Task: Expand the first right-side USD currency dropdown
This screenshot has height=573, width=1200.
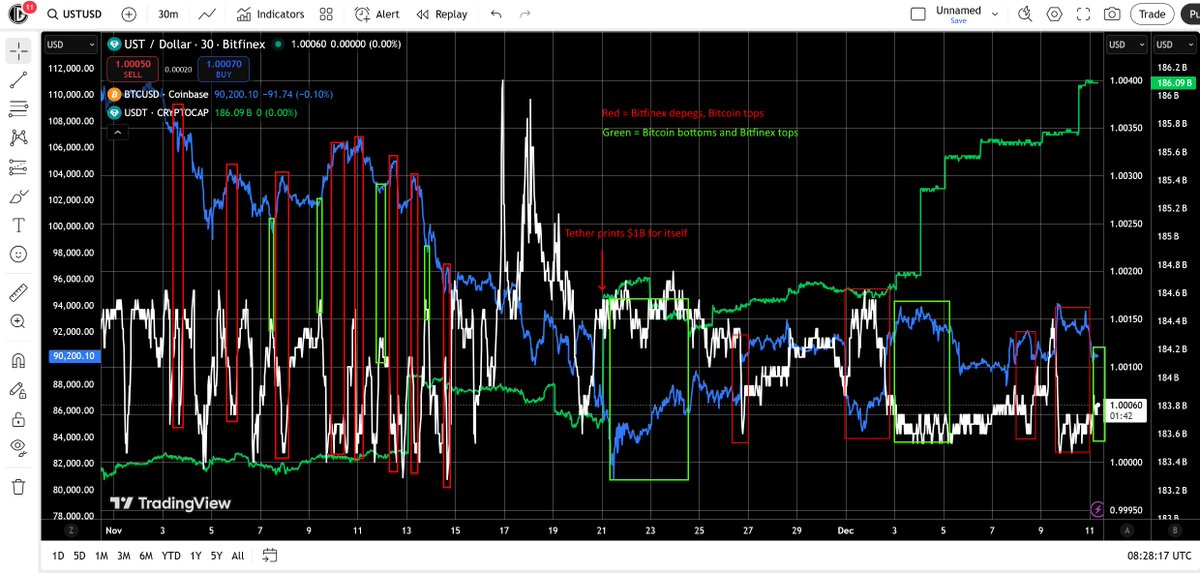Action: [1125, 45]
